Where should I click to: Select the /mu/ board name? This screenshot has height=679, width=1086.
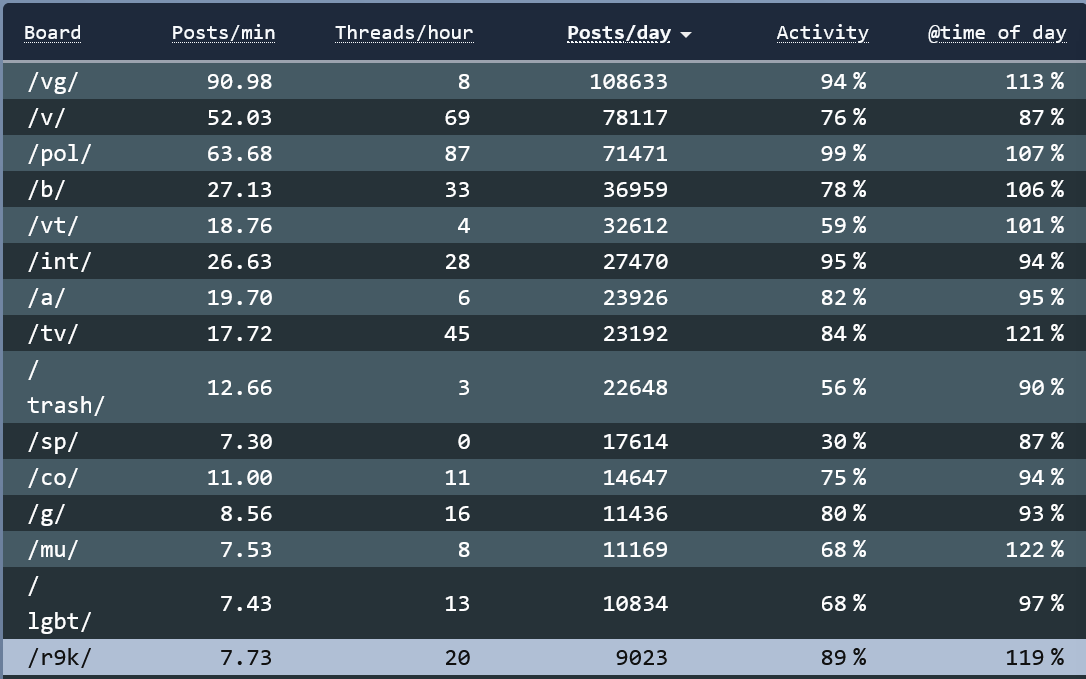tap(53, 549)
